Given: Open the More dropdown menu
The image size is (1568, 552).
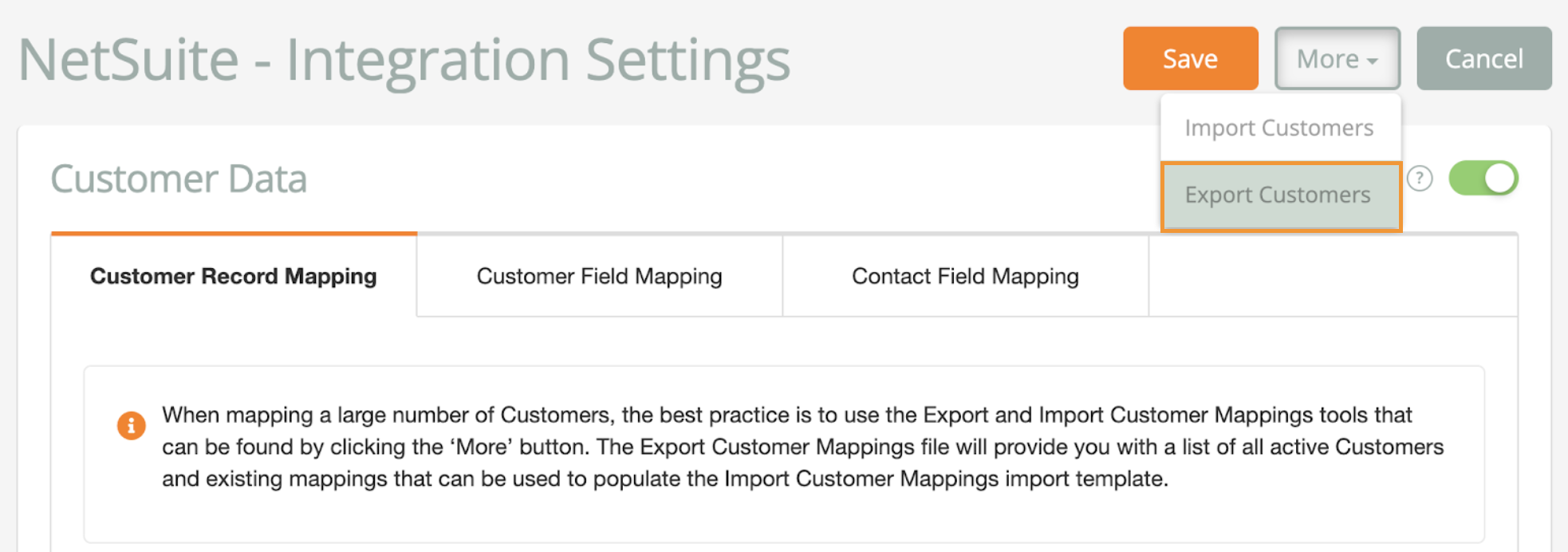Looking at the screenshot, I should 1337,58.
